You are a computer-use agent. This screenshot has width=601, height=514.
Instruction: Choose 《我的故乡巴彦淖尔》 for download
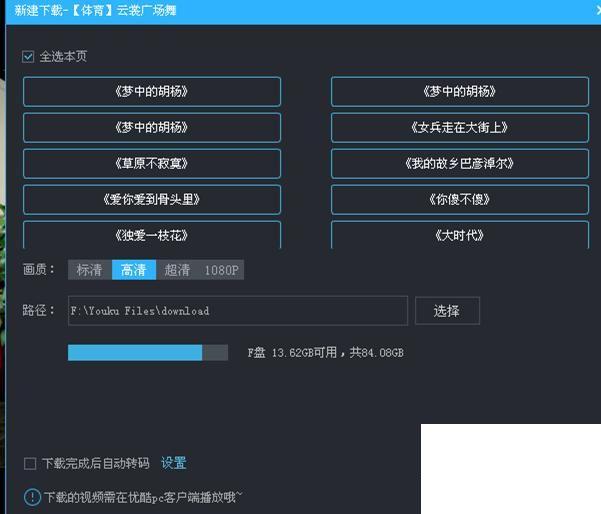[459, 163]
